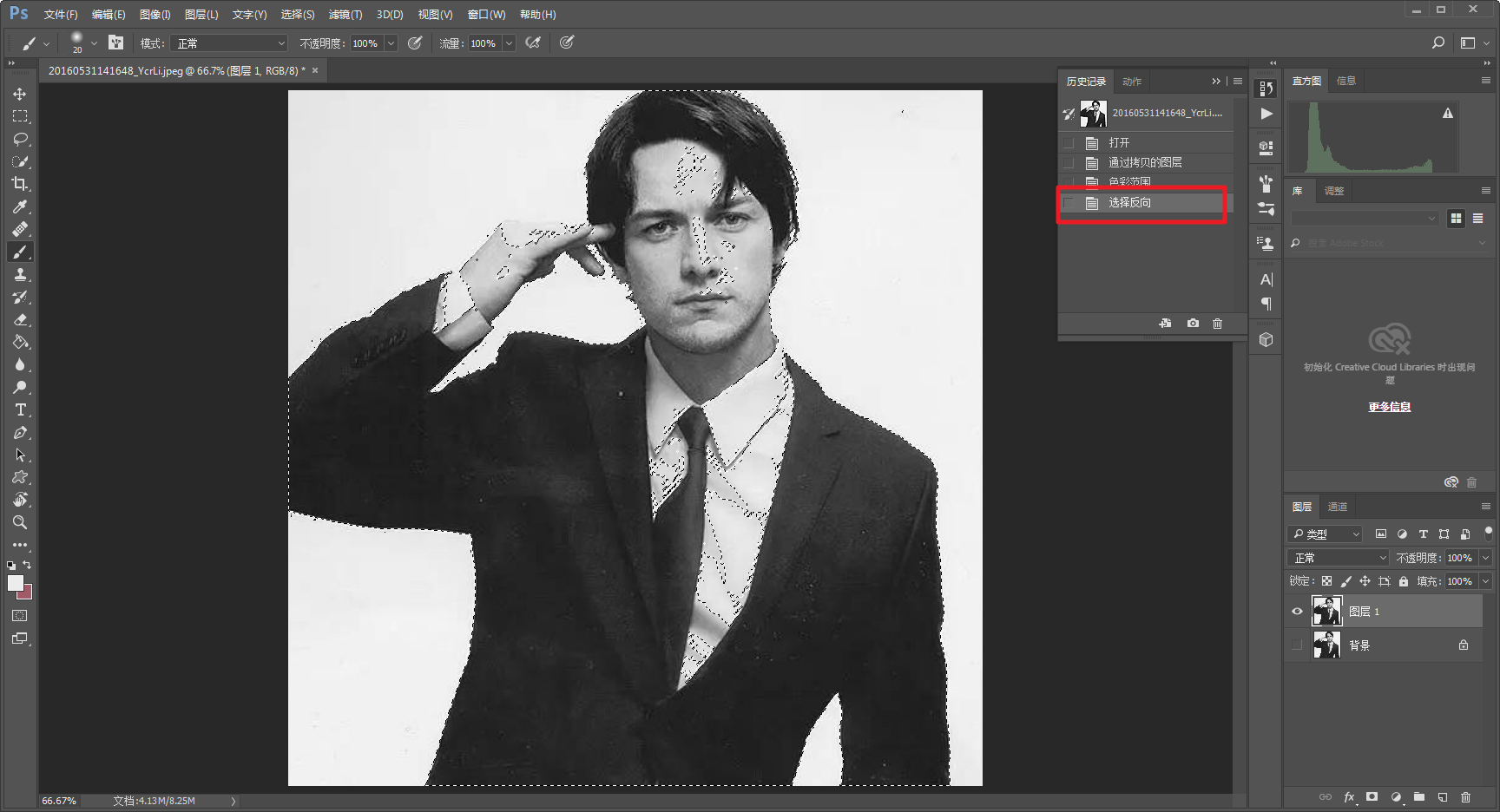Select the Horizontal Type tool
This screenshot has width=1500, height=812.
(20, 409)
